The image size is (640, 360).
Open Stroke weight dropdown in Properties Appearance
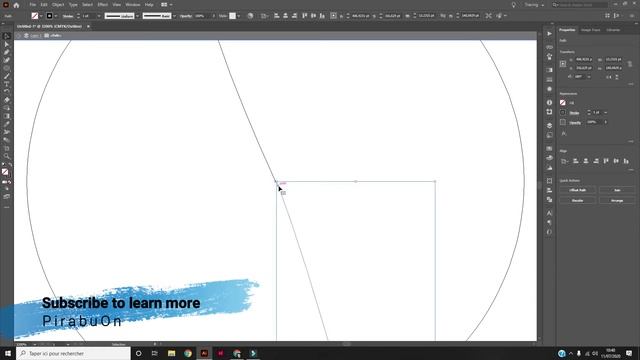point(606,113)
